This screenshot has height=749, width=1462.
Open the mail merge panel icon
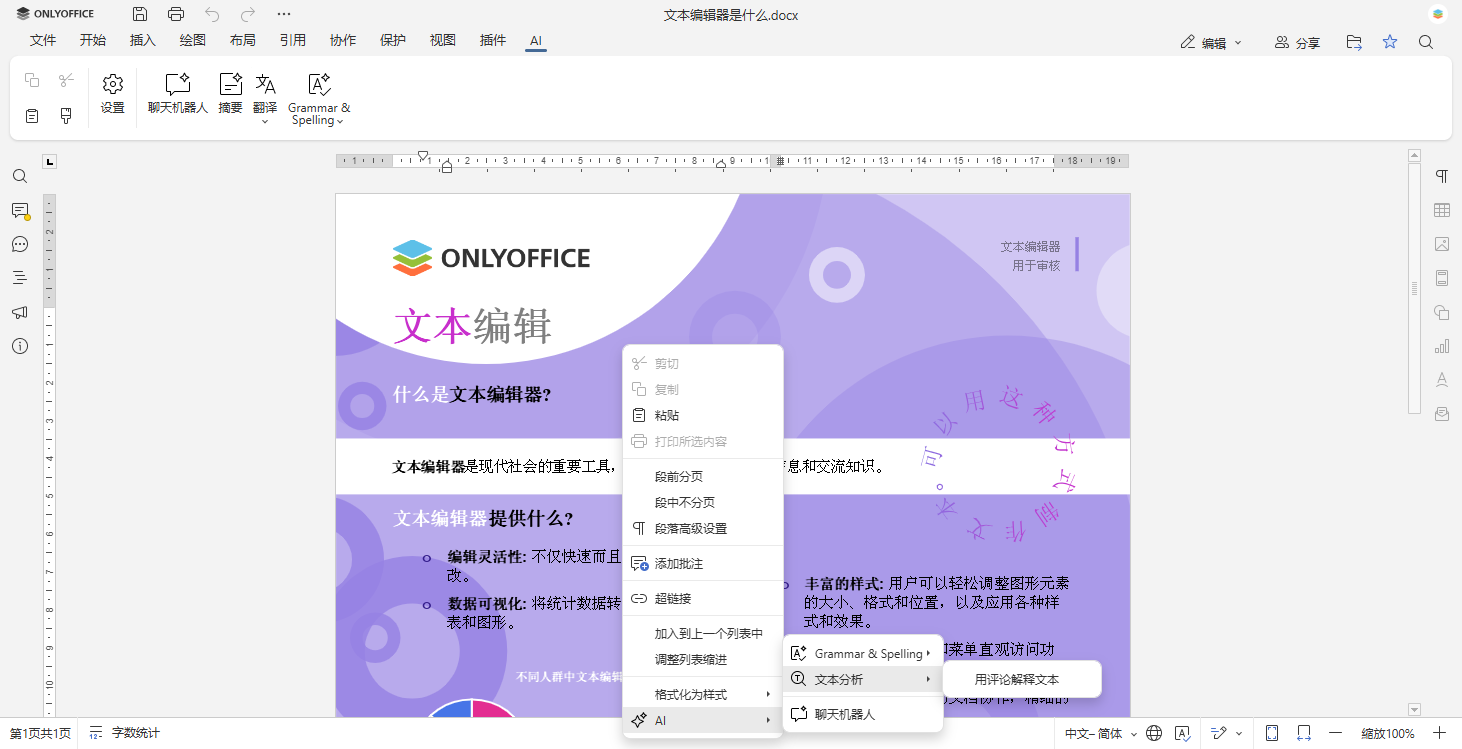(1441, 413)
